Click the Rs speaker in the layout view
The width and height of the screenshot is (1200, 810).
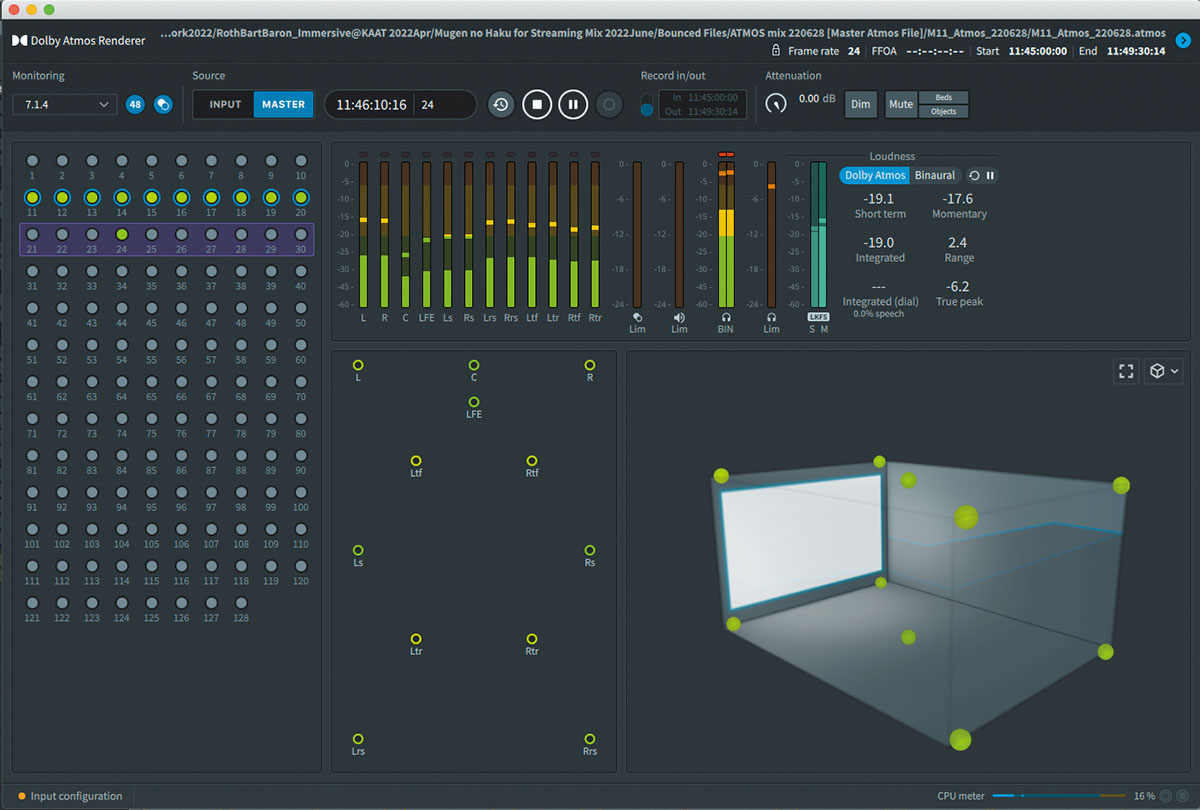coord(590,551)
